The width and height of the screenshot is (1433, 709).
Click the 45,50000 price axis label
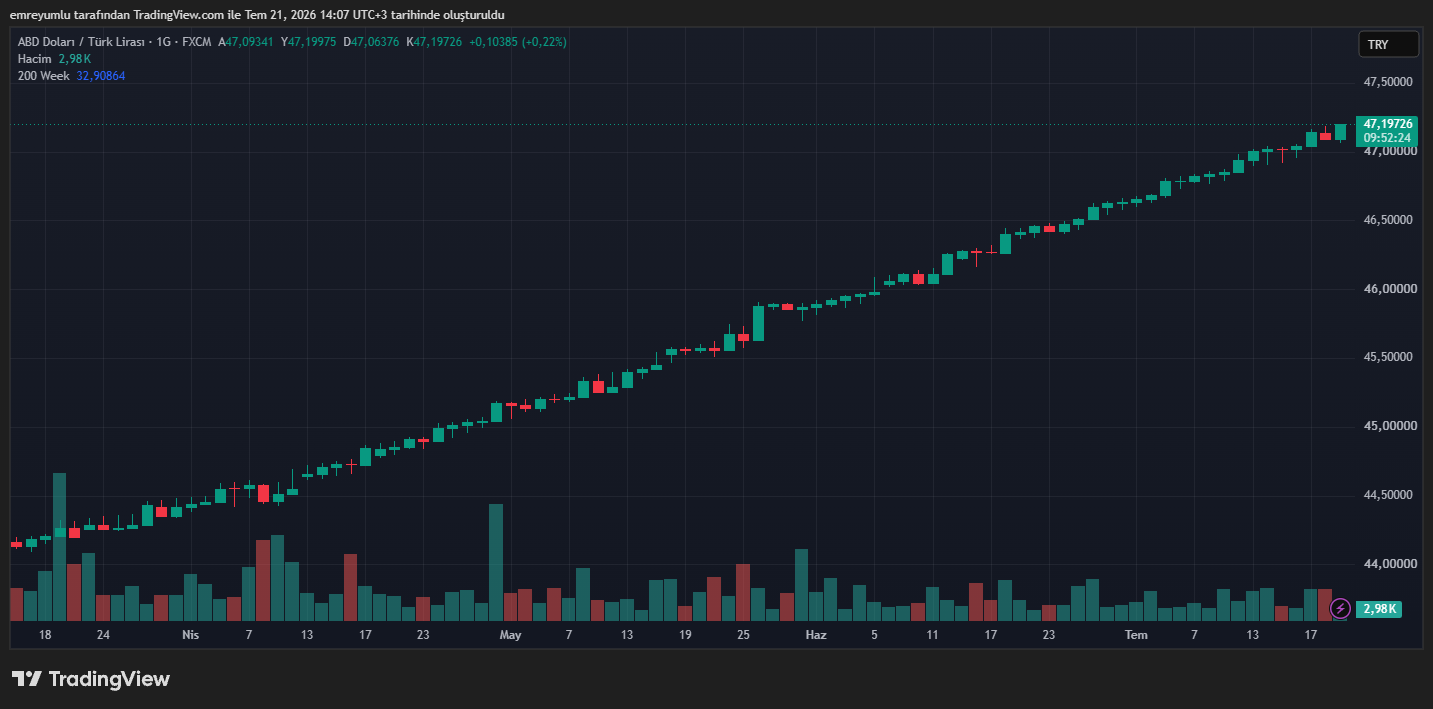click(x=1390, y=357)
